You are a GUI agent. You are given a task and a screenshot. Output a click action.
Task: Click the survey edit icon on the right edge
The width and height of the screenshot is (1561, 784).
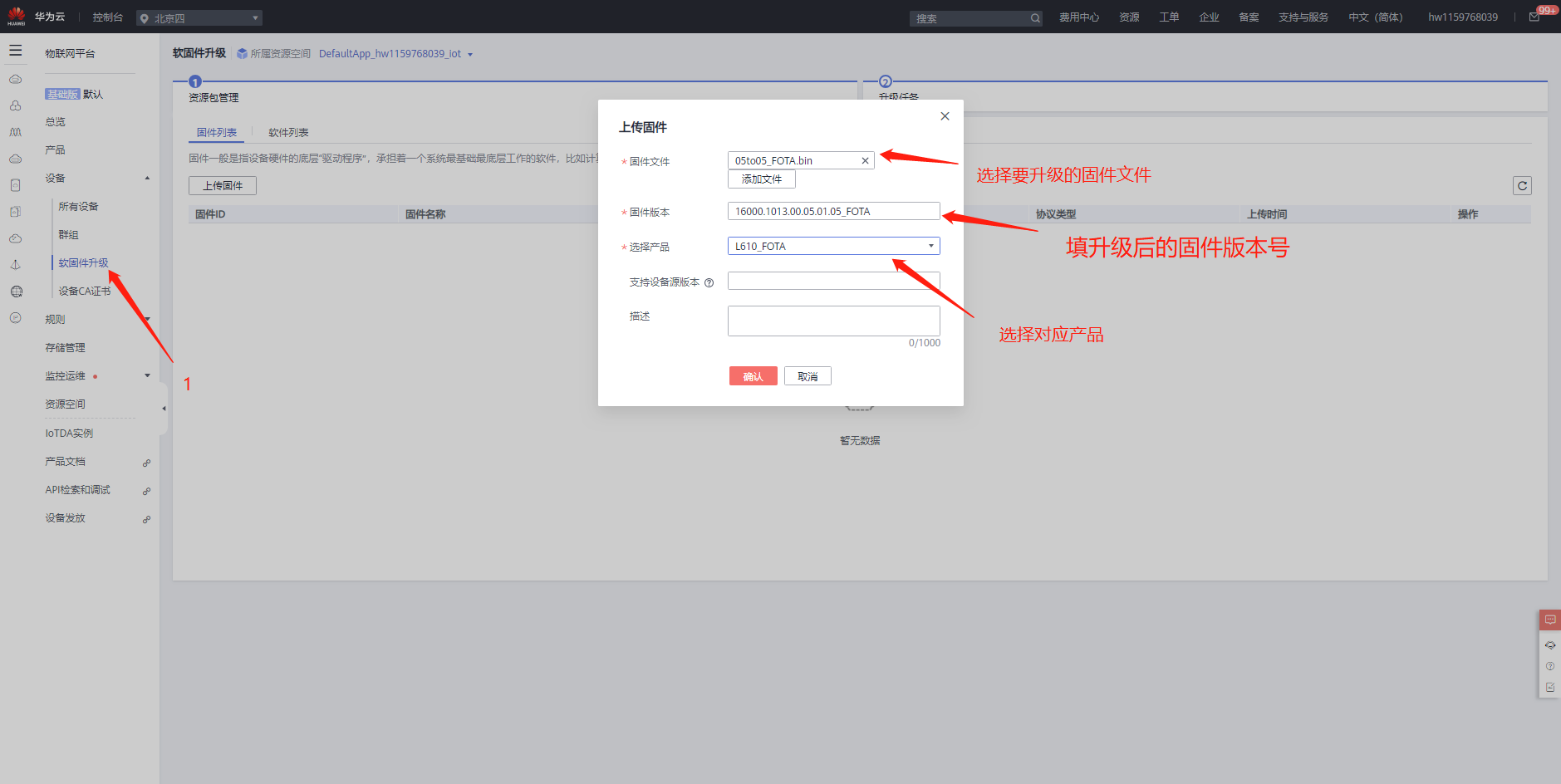tap(1550, 688)
